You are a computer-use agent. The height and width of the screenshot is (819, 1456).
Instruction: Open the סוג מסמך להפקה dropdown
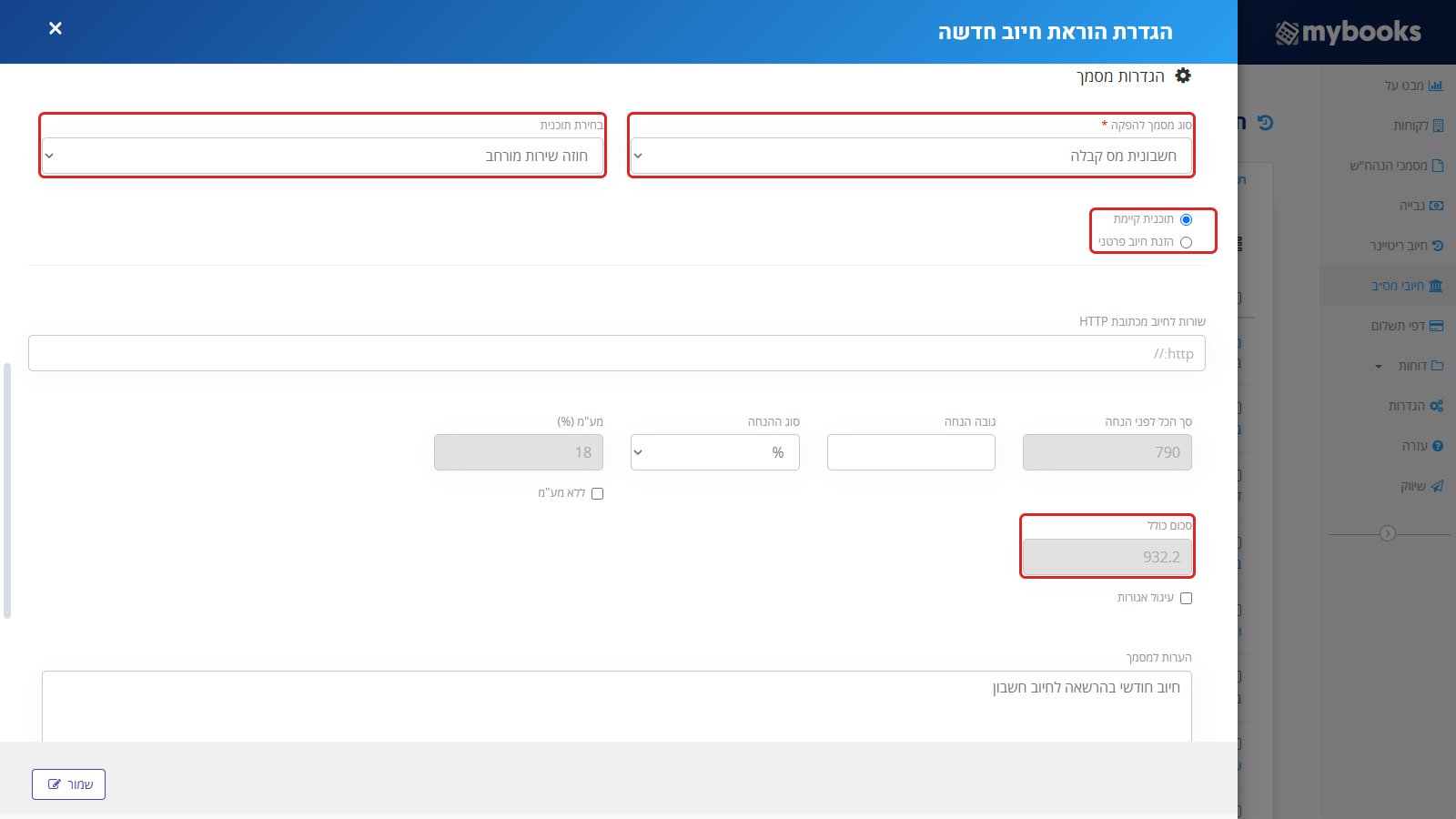911,156
